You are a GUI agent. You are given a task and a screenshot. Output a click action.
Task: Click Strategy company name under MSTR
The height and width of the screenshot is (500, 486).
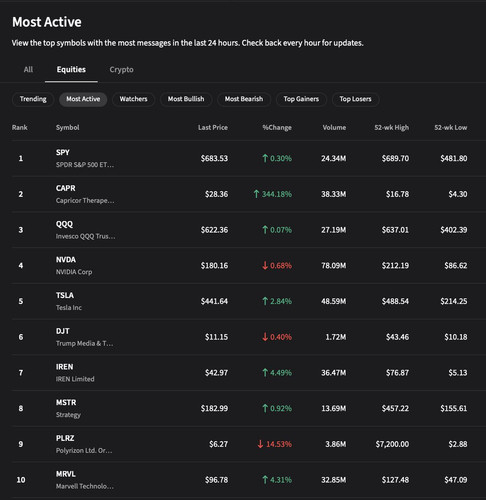[68, 415]
